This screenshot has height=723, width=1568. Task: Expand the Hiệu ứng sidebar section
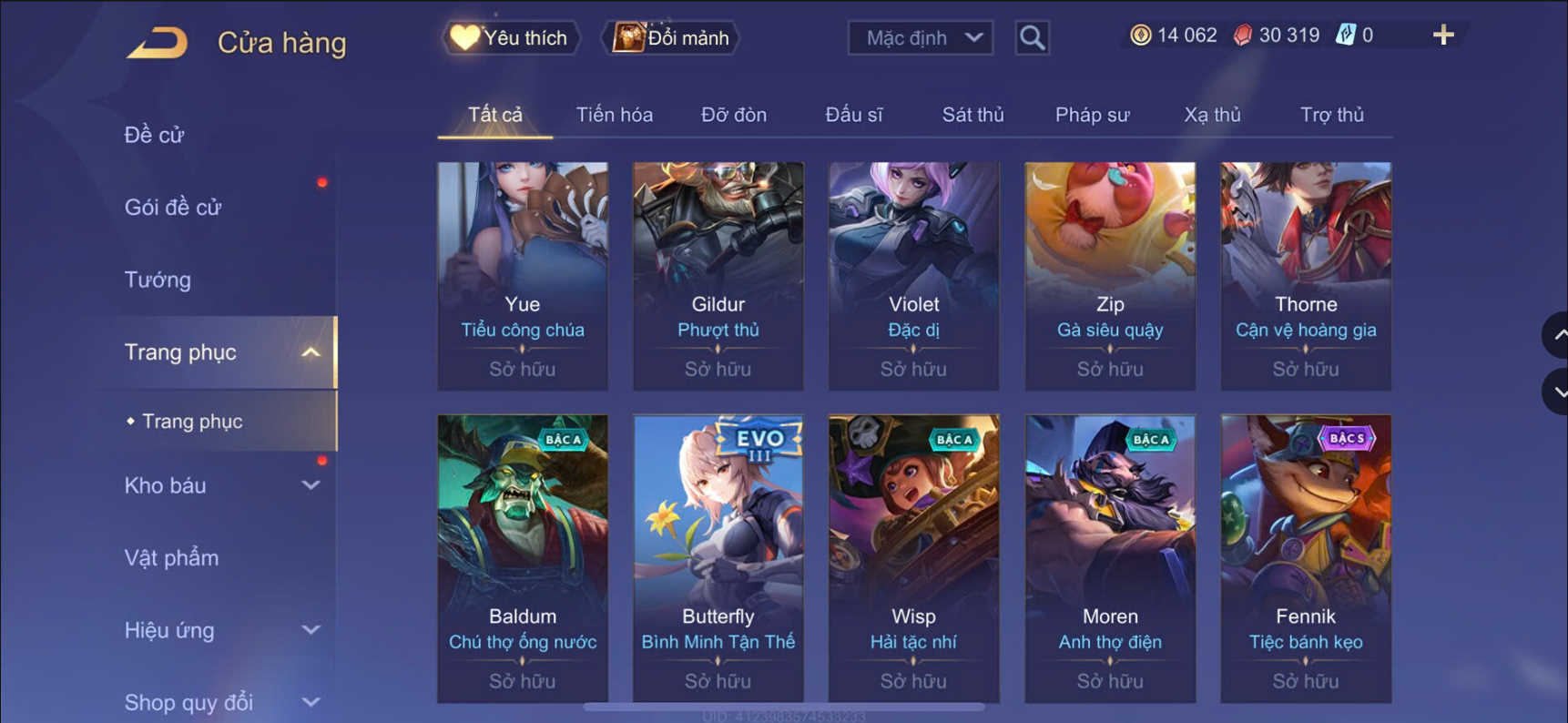pos(311,630)
